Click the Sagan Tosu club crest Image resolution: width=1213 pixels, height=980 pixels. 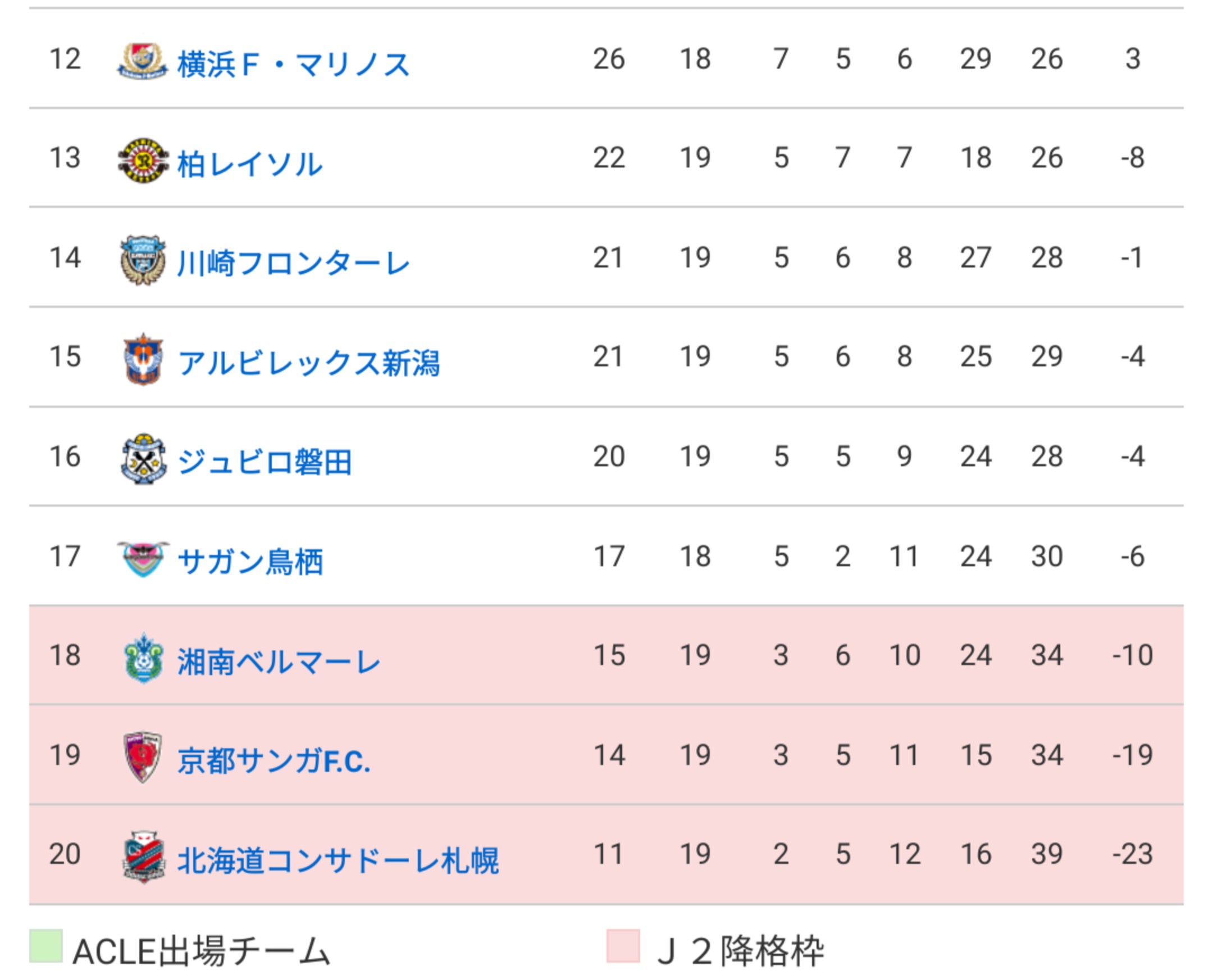143,558
